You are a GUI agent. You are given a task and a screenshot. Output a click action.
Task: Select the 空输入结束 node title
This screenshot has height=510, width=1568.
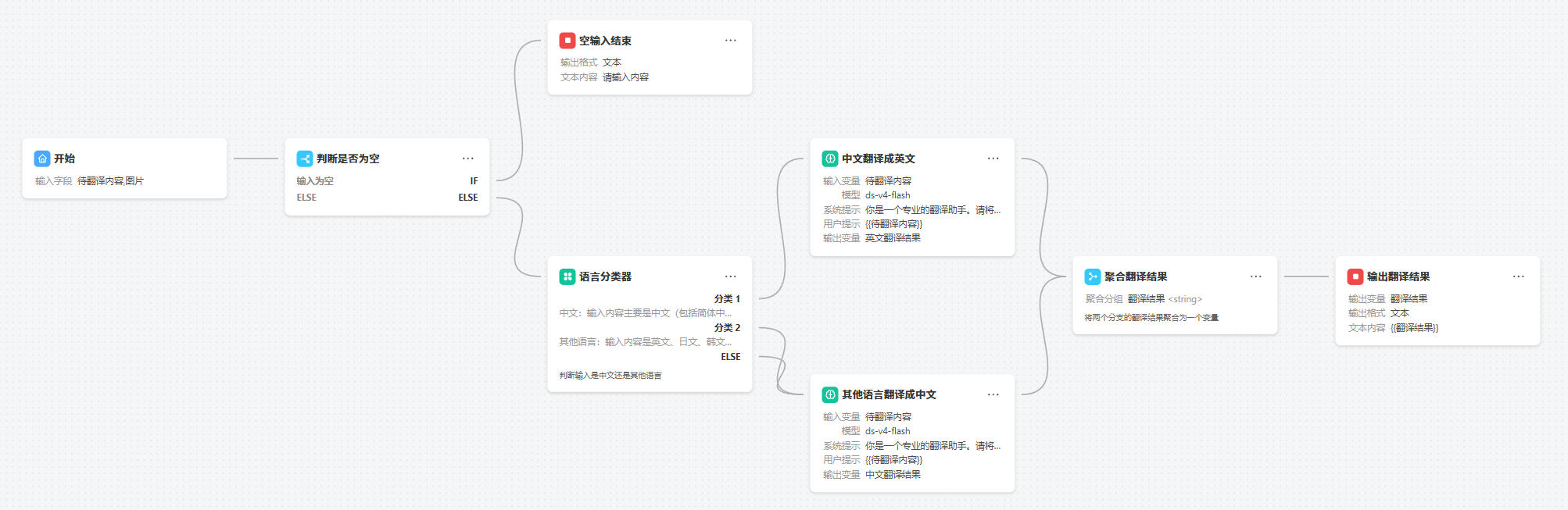click(605, 41)
